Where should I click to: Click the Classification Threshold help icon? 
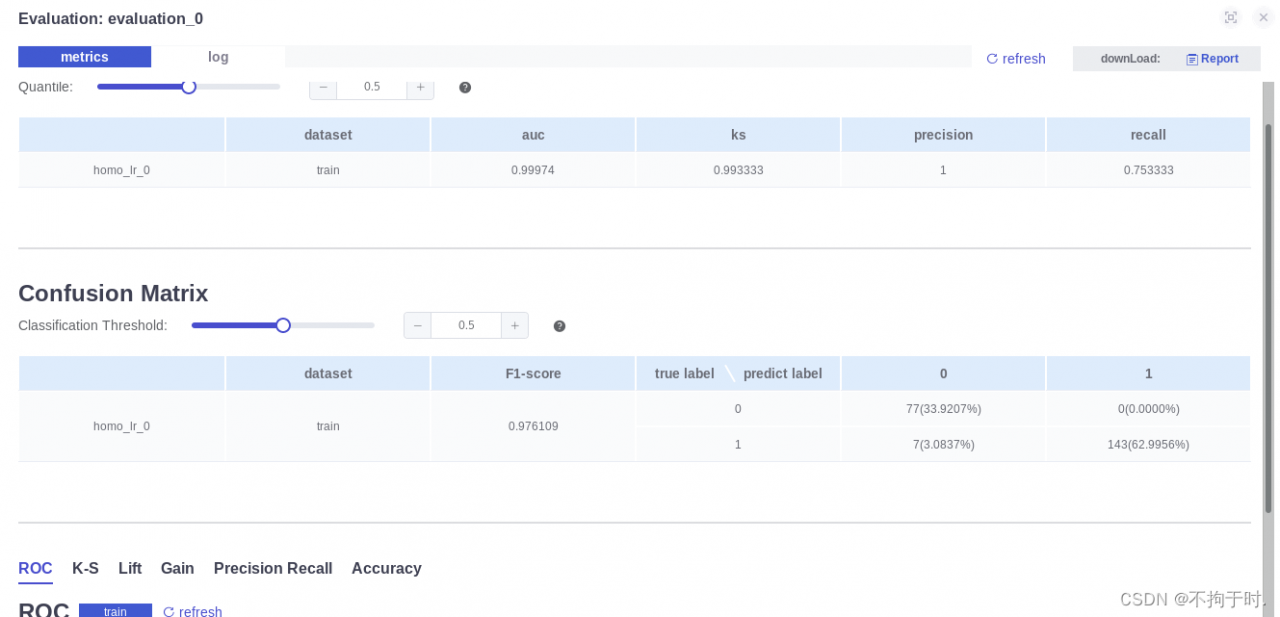pos(559,326)
